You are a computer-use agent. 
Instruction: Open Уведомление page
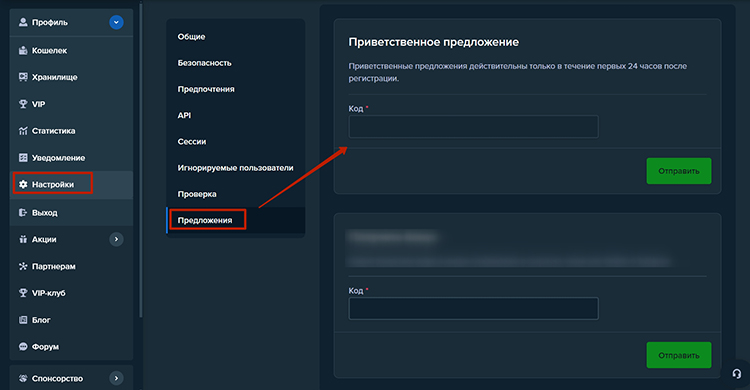click(71, 157)
